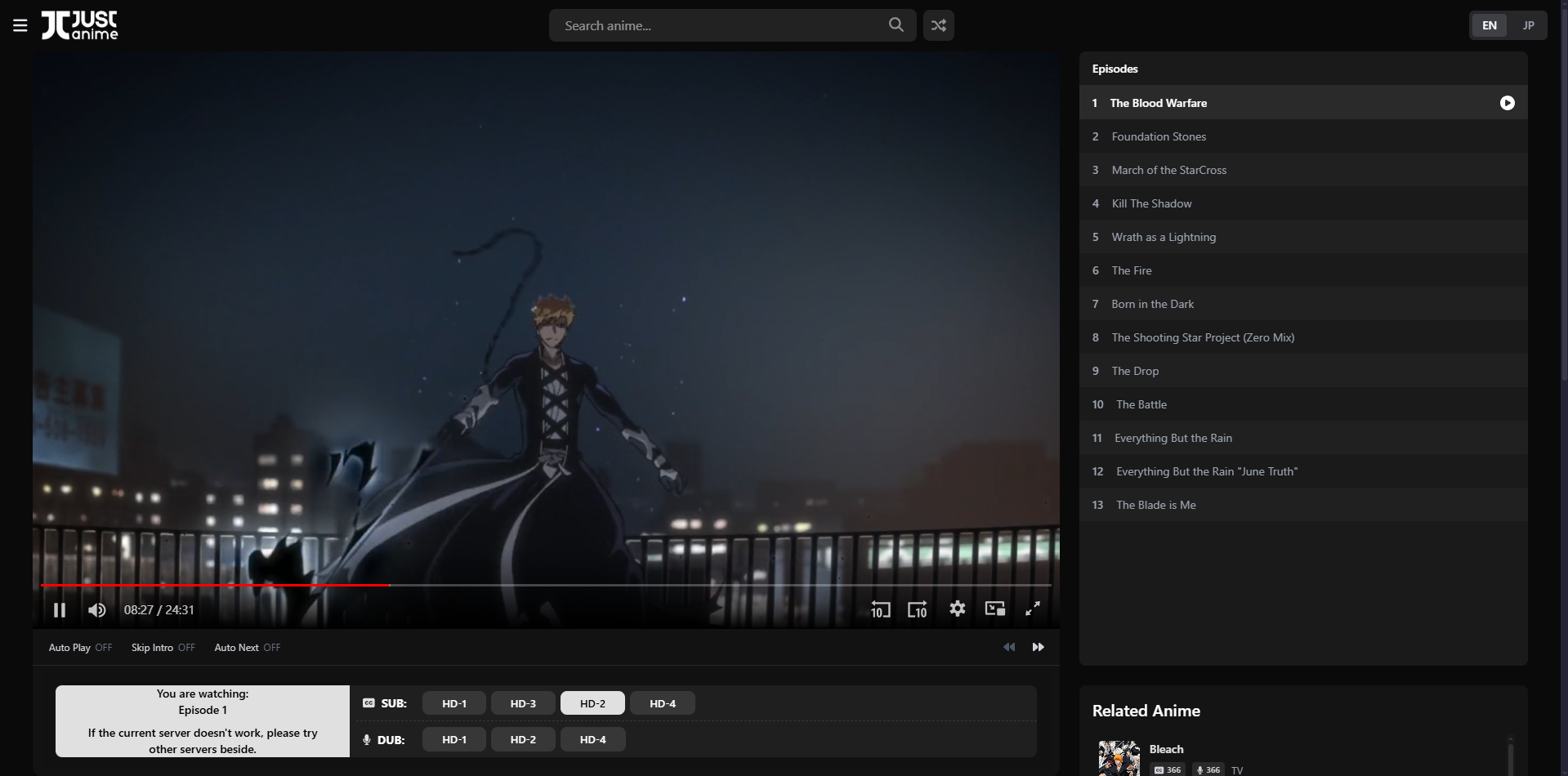Rewind the video 10 seconds
Image resolution: width=1568 pixels, height=776 pixels.
click(879, 609)
